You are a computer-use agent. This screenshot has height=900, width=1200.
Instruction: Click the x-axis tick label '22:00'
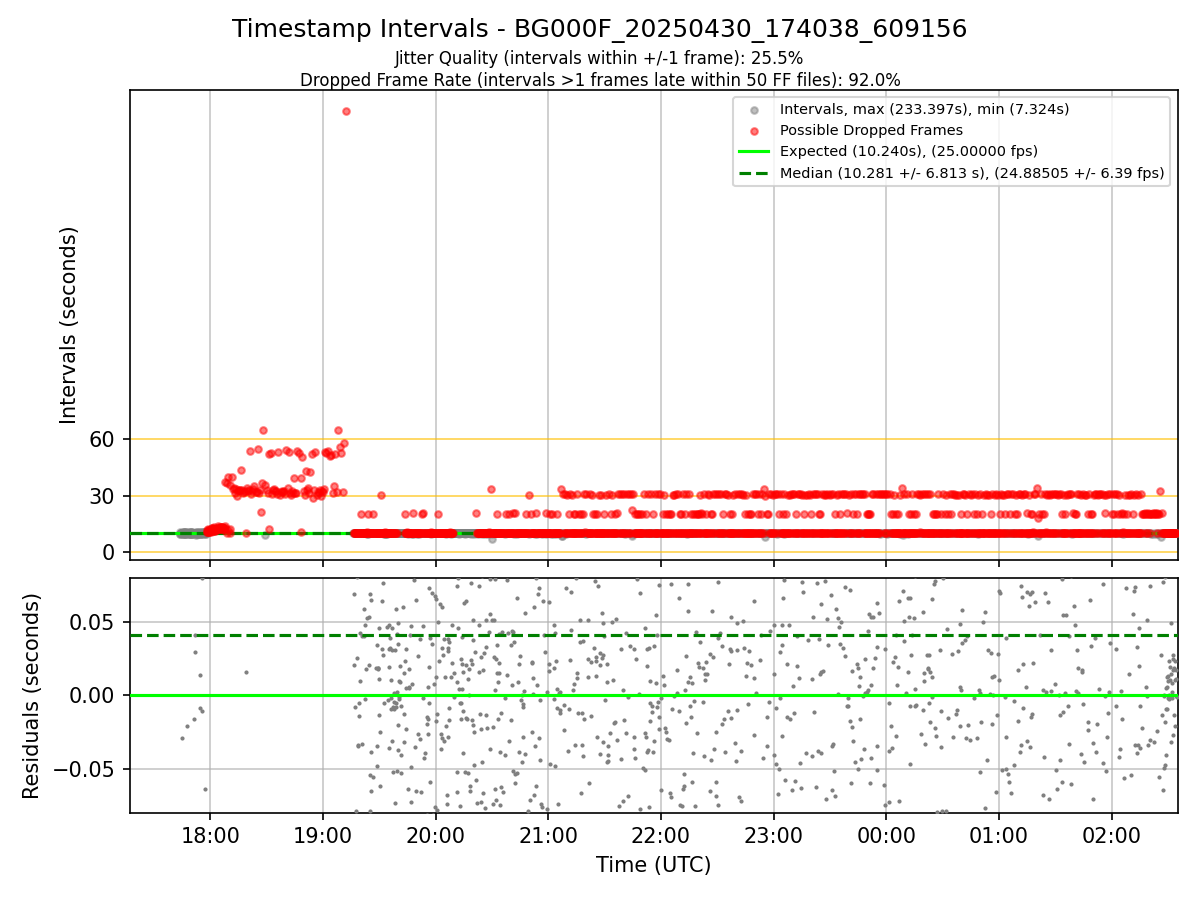[x=660, y=835]
